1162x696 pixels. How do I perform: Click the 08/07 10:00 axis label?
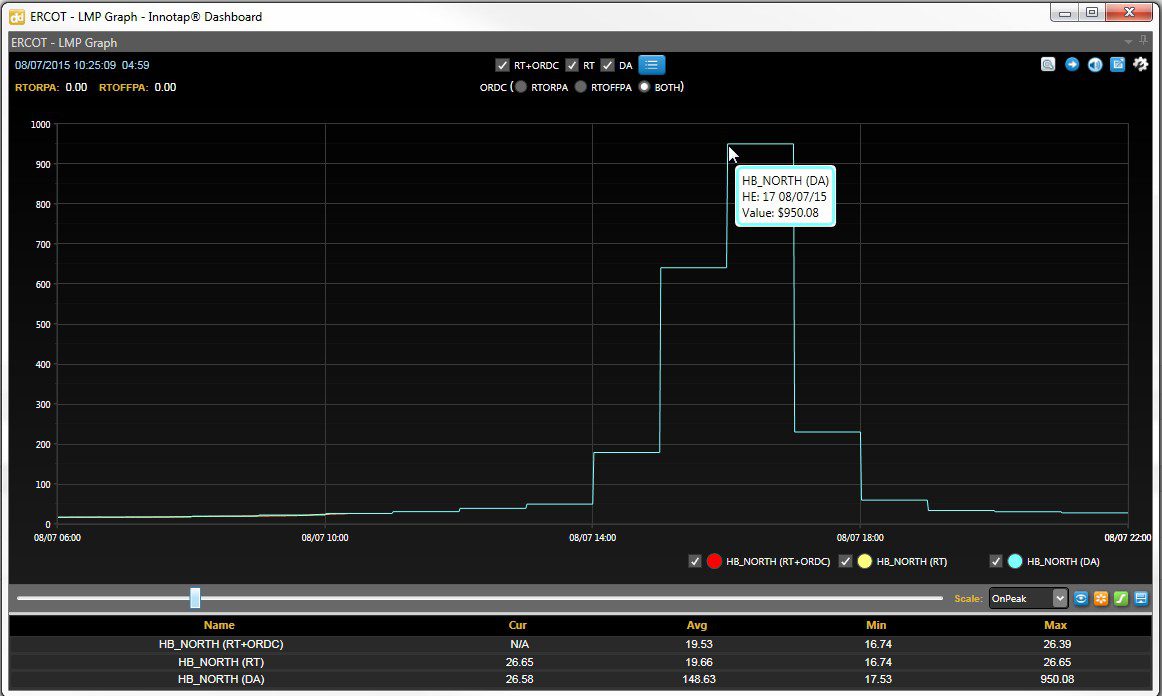[325, 537]
